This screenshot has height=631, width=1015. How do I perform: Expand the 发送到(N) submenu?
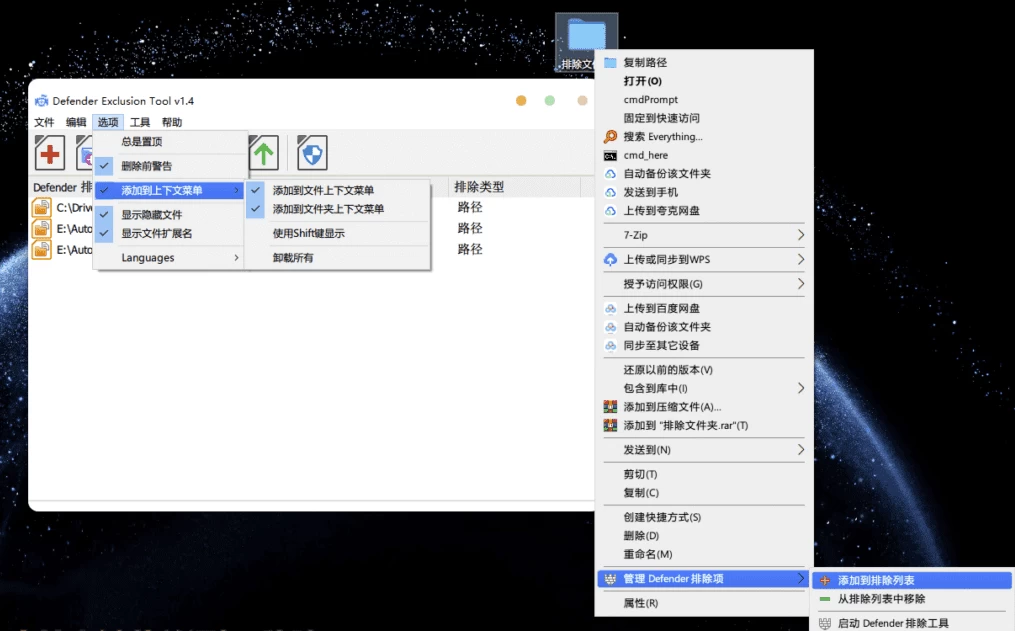pyautogui.click(x=704, y=450)
